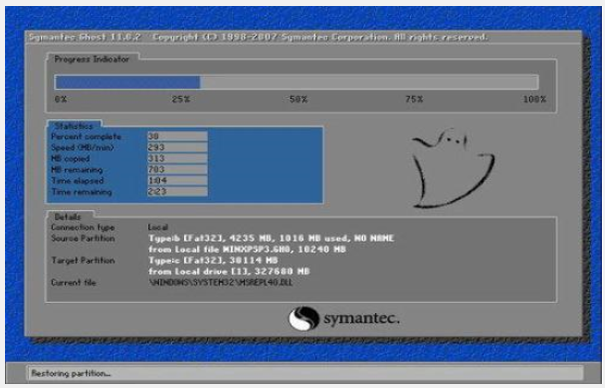Click the Statistics panel label
605x388 pixels.
point(74,126)
